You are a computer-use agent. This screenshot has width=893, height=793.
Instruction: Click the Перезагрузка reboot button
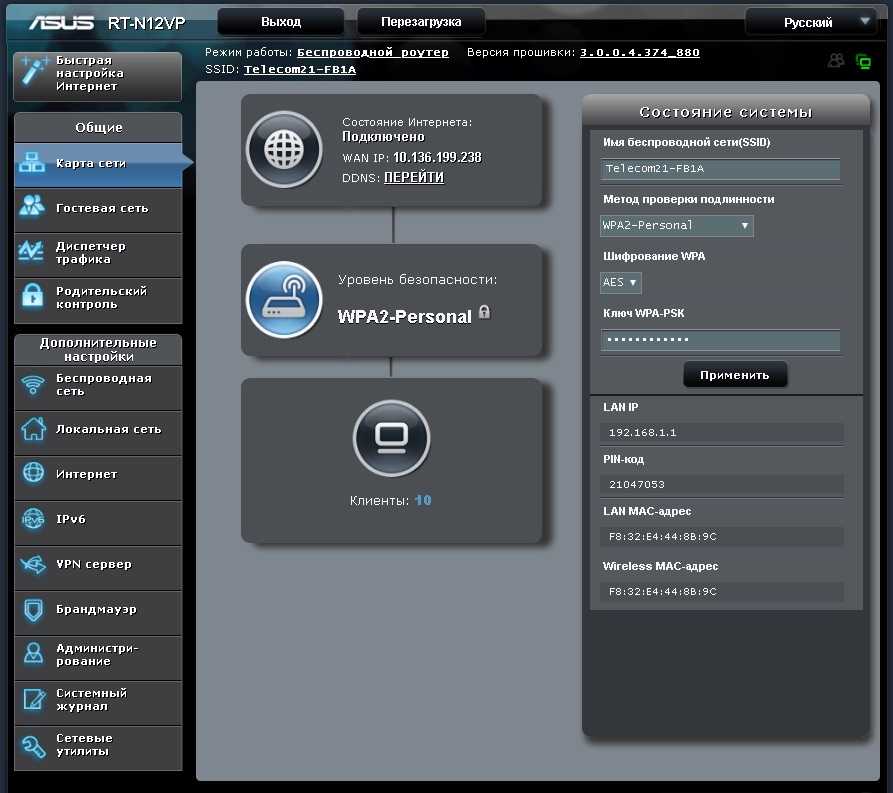(x=421, y=22)
